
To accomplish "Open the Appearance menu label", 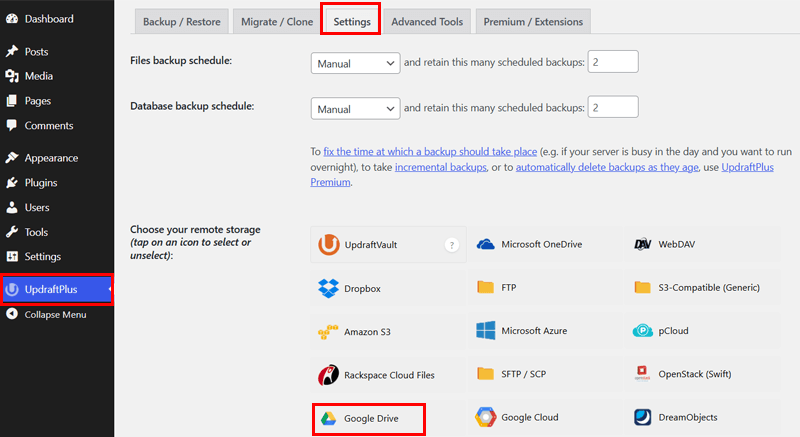I will pyautogui.click(x=51, y=158).
